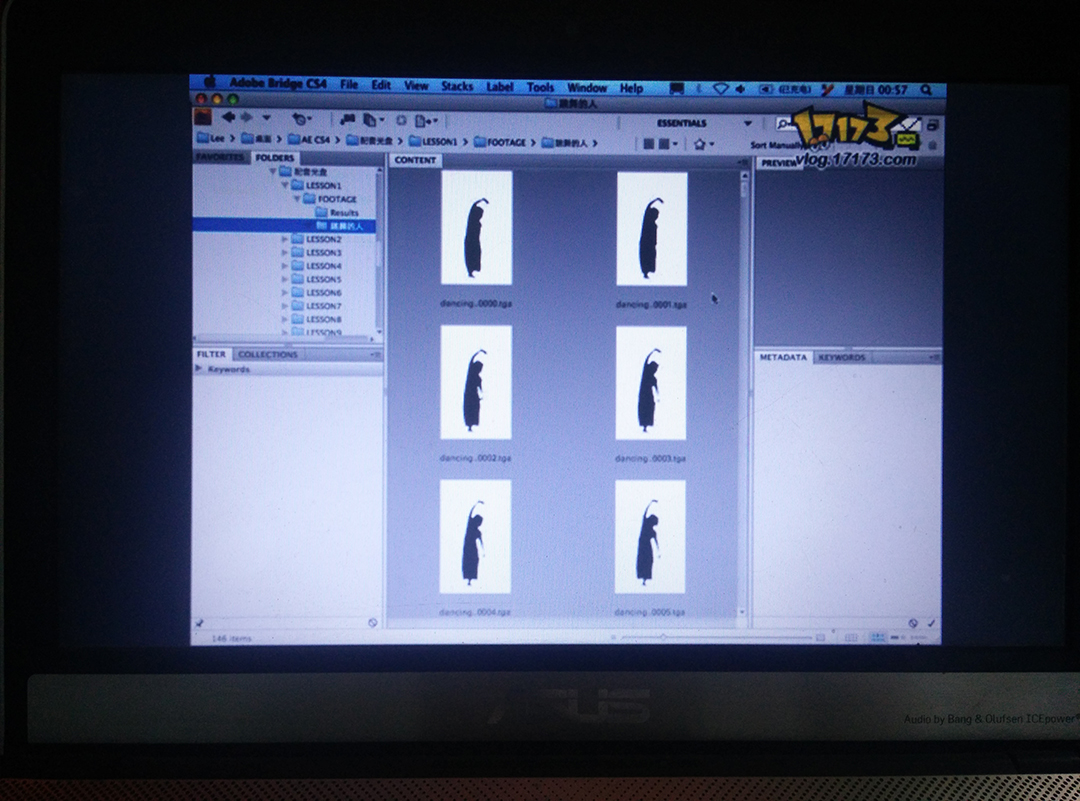The image size is (1080, 801).
Task: Select thumbnail dancing_0002.tga
Action: [476, 382]
